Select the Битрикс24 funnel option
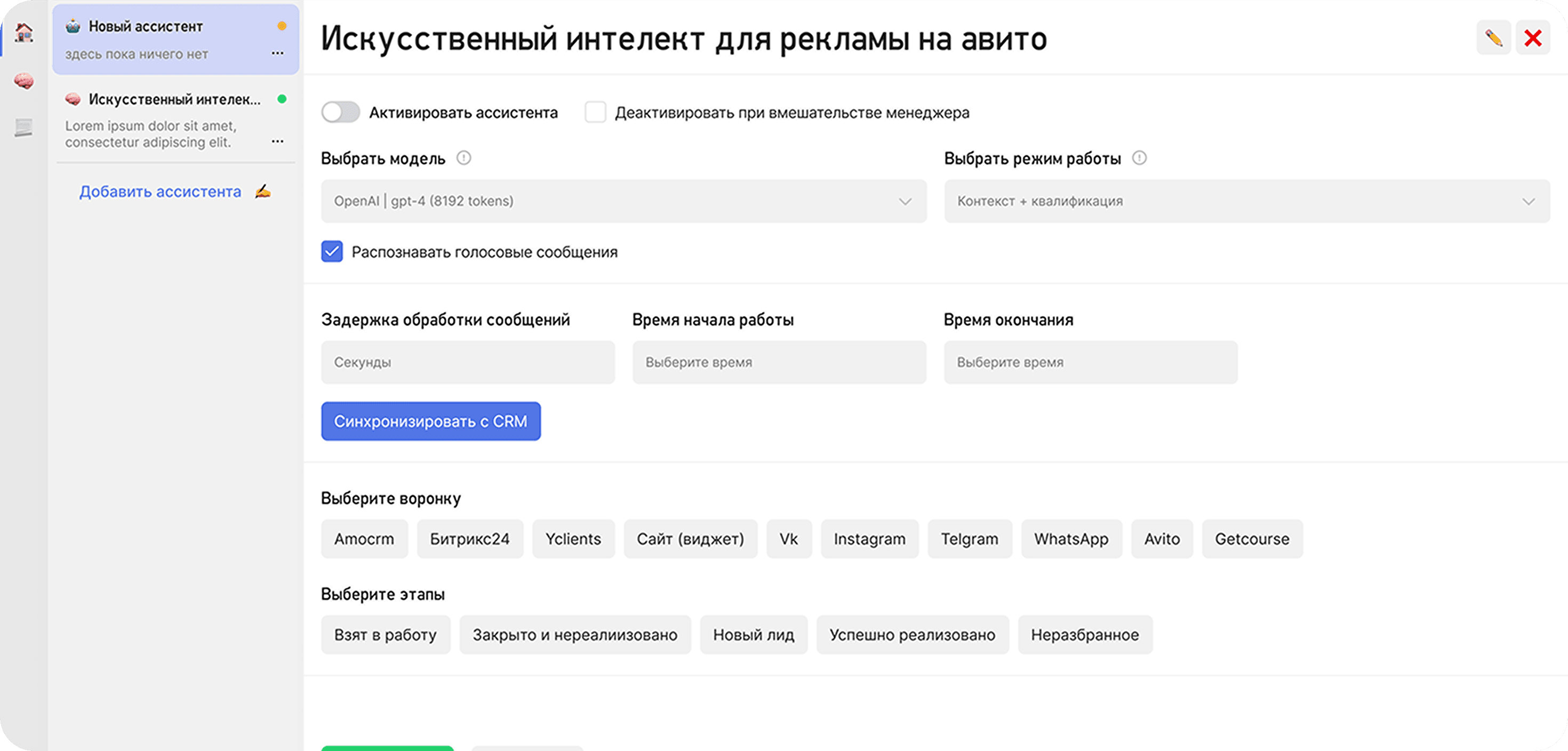The height and width of the screenshot is (751, 1568). [469, 539]
